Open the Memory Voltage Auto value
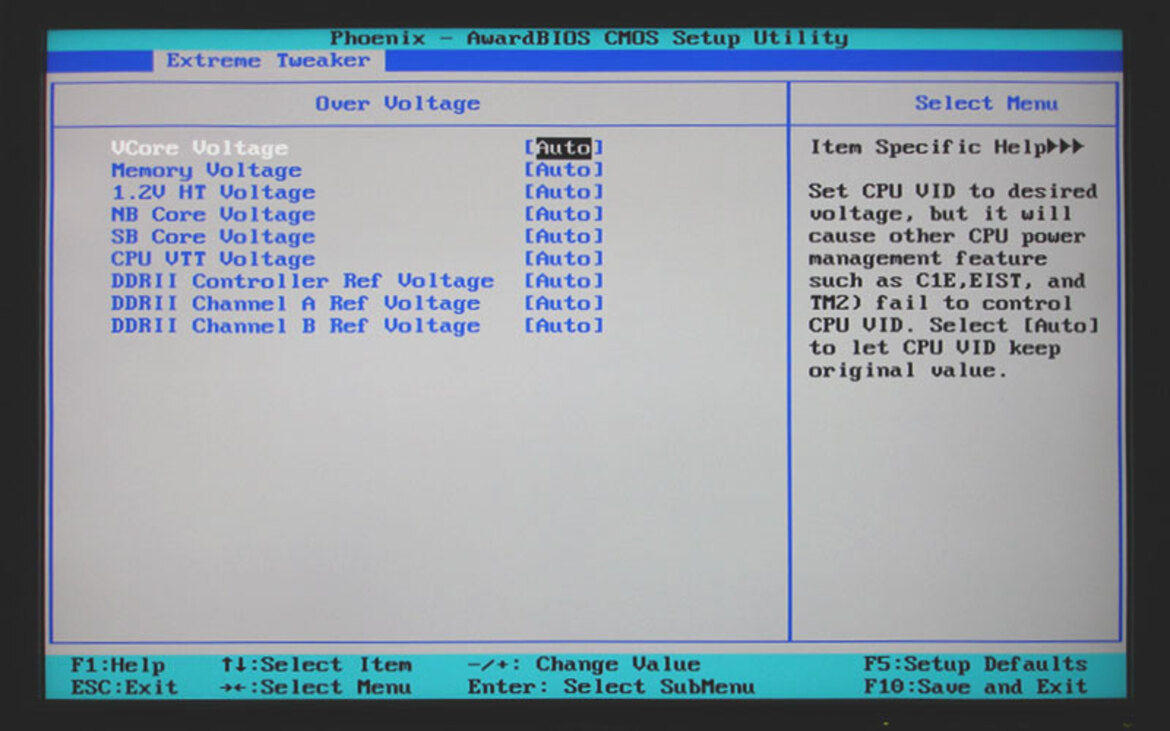The height and width of the screenshot is (731, 1170). tap(563, 170)
